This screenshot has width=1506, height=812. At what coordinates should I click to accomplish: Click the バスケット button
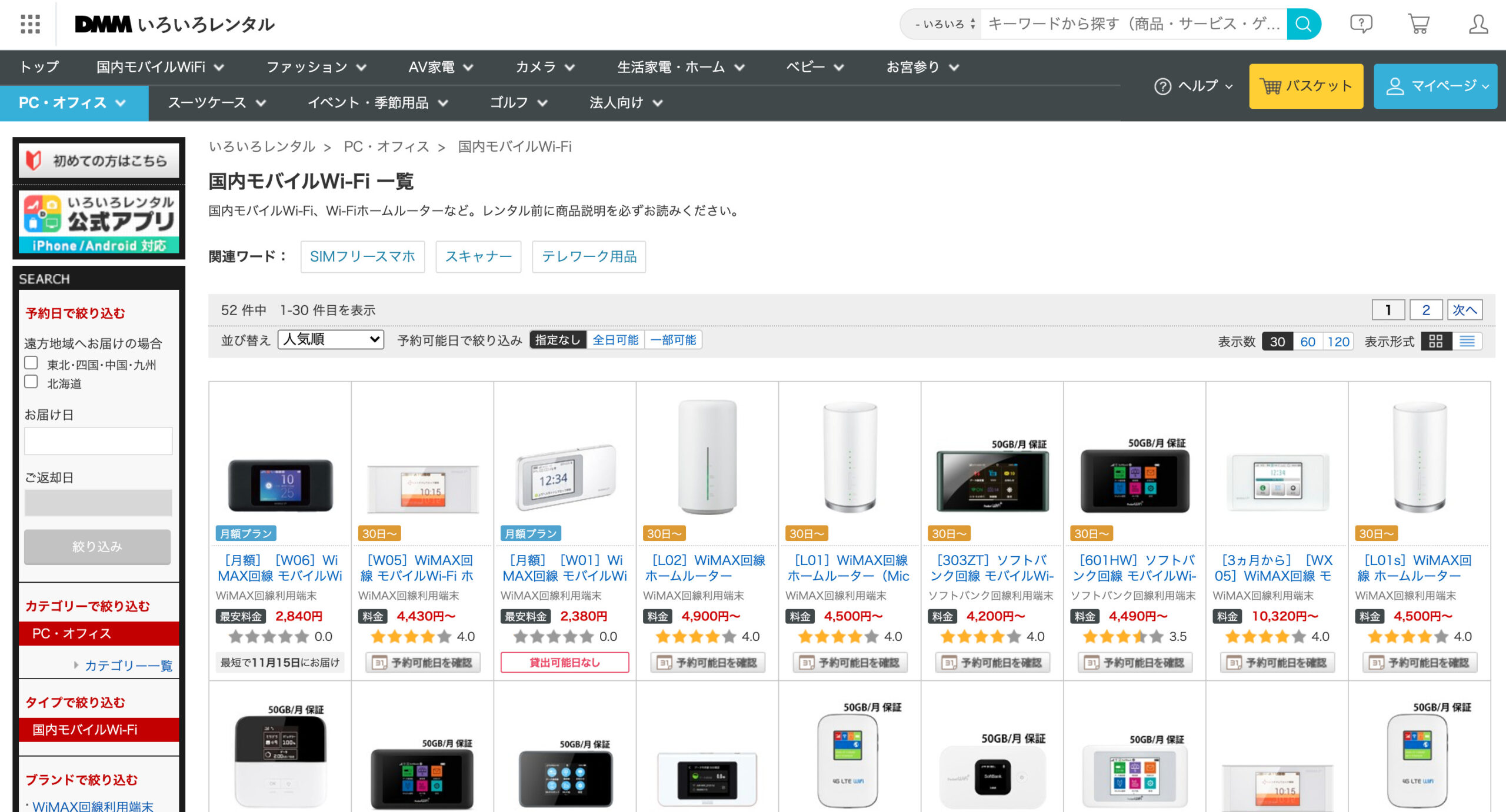[1306, 86]
